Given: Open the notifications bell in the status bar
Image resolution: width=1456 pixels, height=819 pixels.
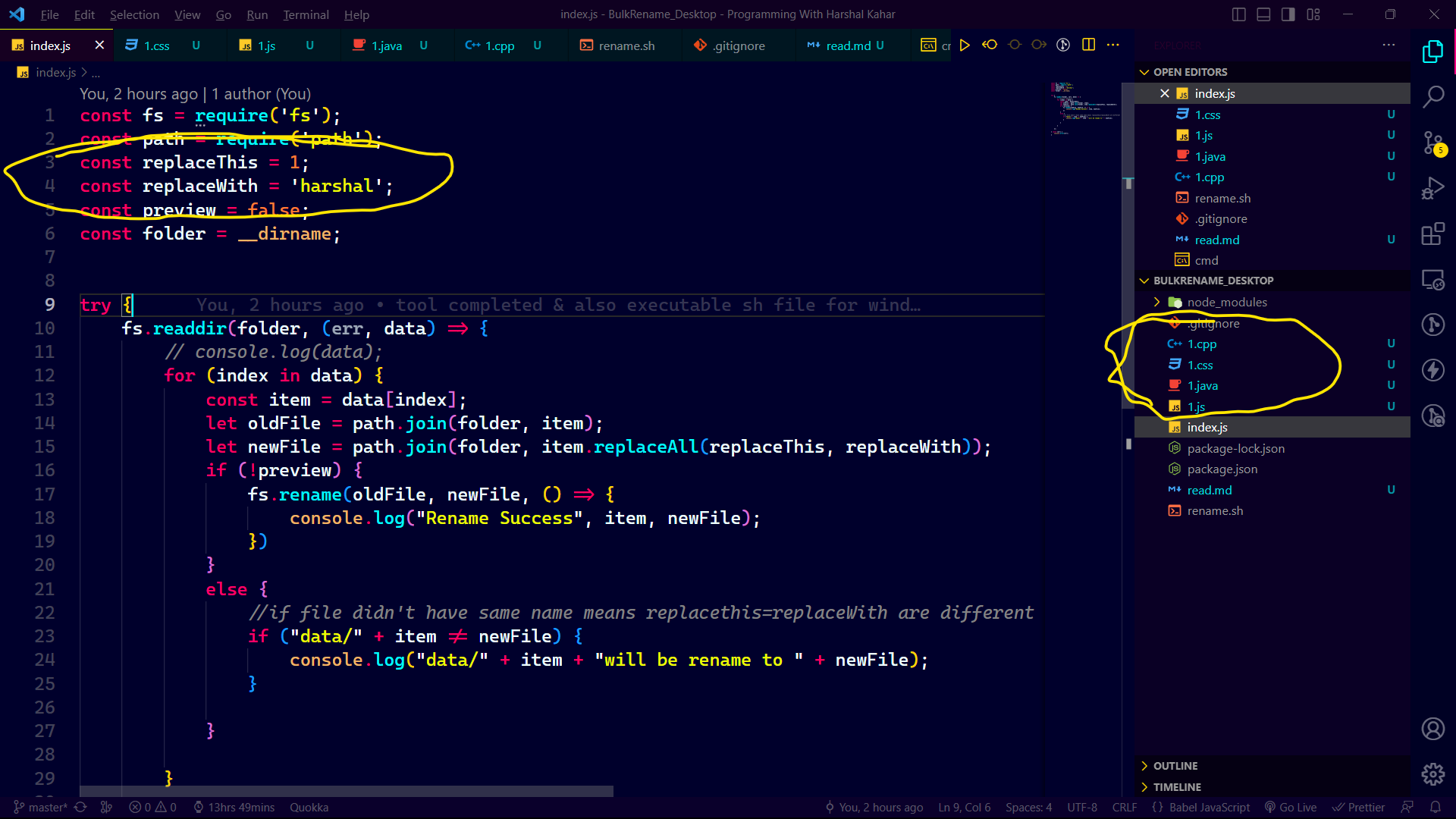Looking at the screenshot, I should pos(1437,807).
